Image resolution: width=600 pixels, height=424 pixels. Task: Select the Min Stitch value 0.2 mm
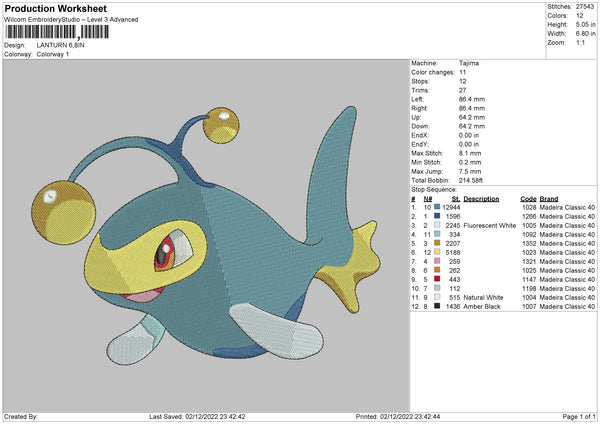(470, 162)
